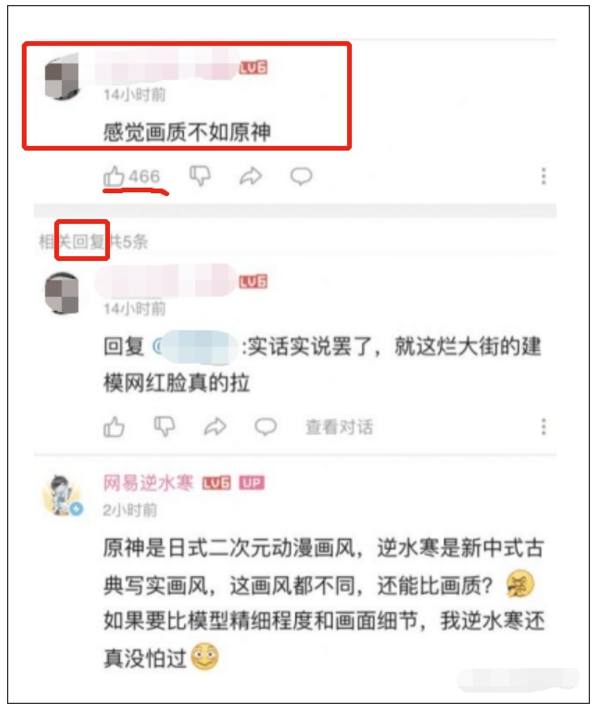
Task: Open replies bubble on the top comment
Action: (301, 176)
